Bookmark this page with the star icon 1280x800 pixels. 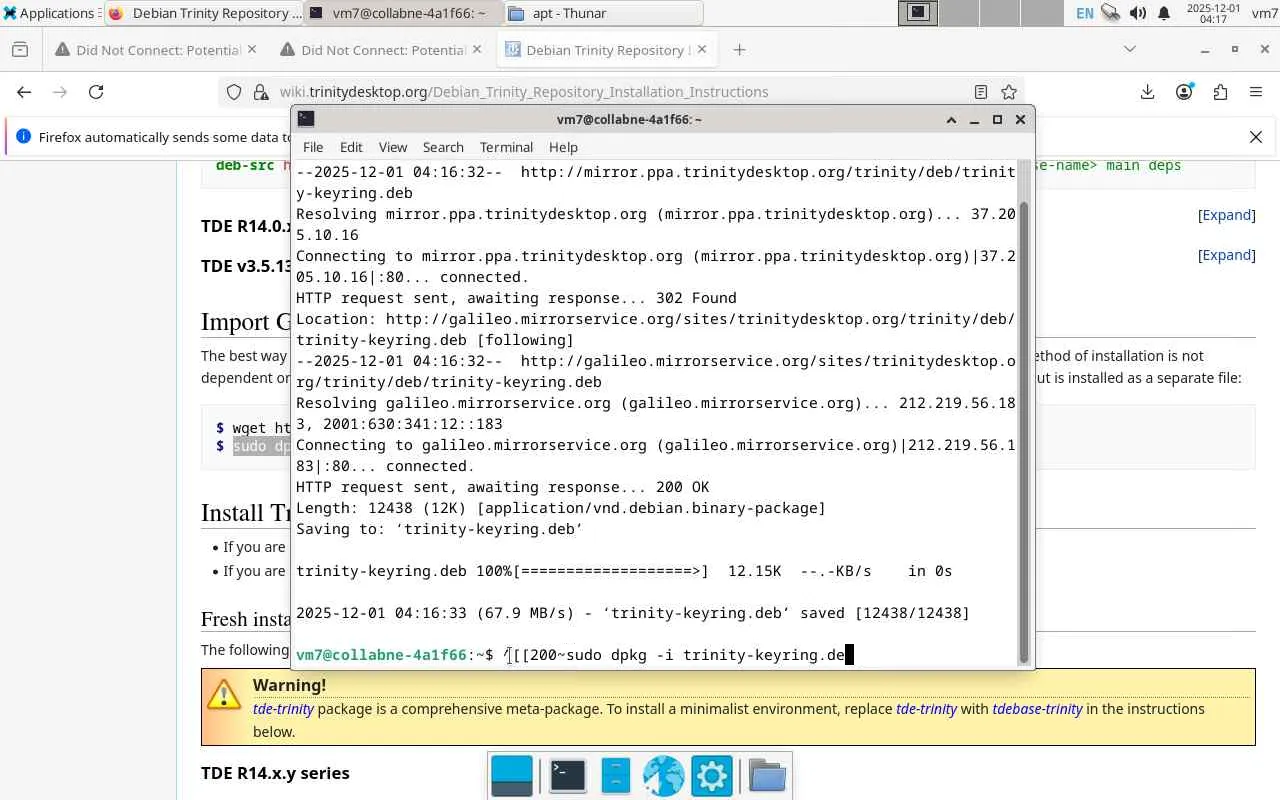(1009, 92)
